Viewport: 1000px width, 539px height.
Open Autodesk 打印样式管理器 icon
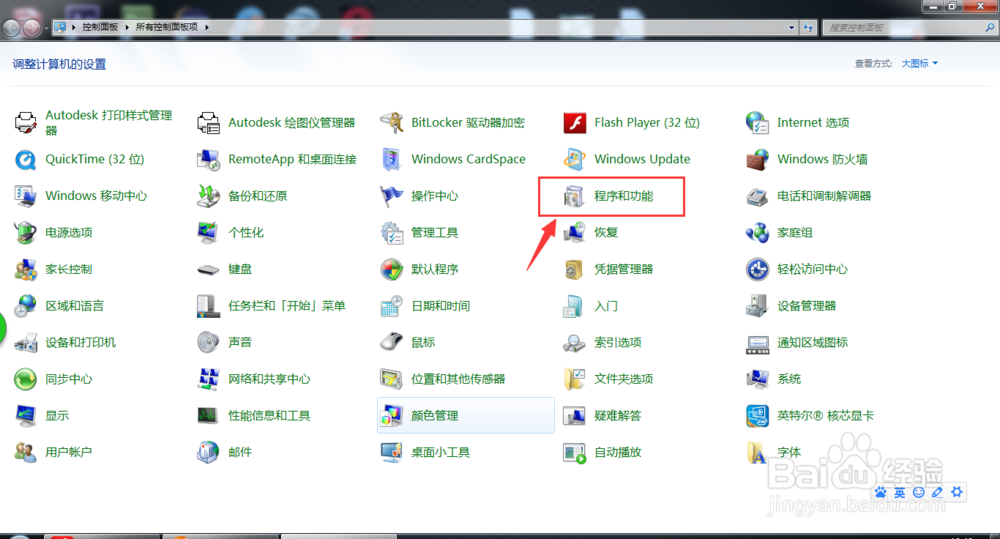[x=26, y=122]
